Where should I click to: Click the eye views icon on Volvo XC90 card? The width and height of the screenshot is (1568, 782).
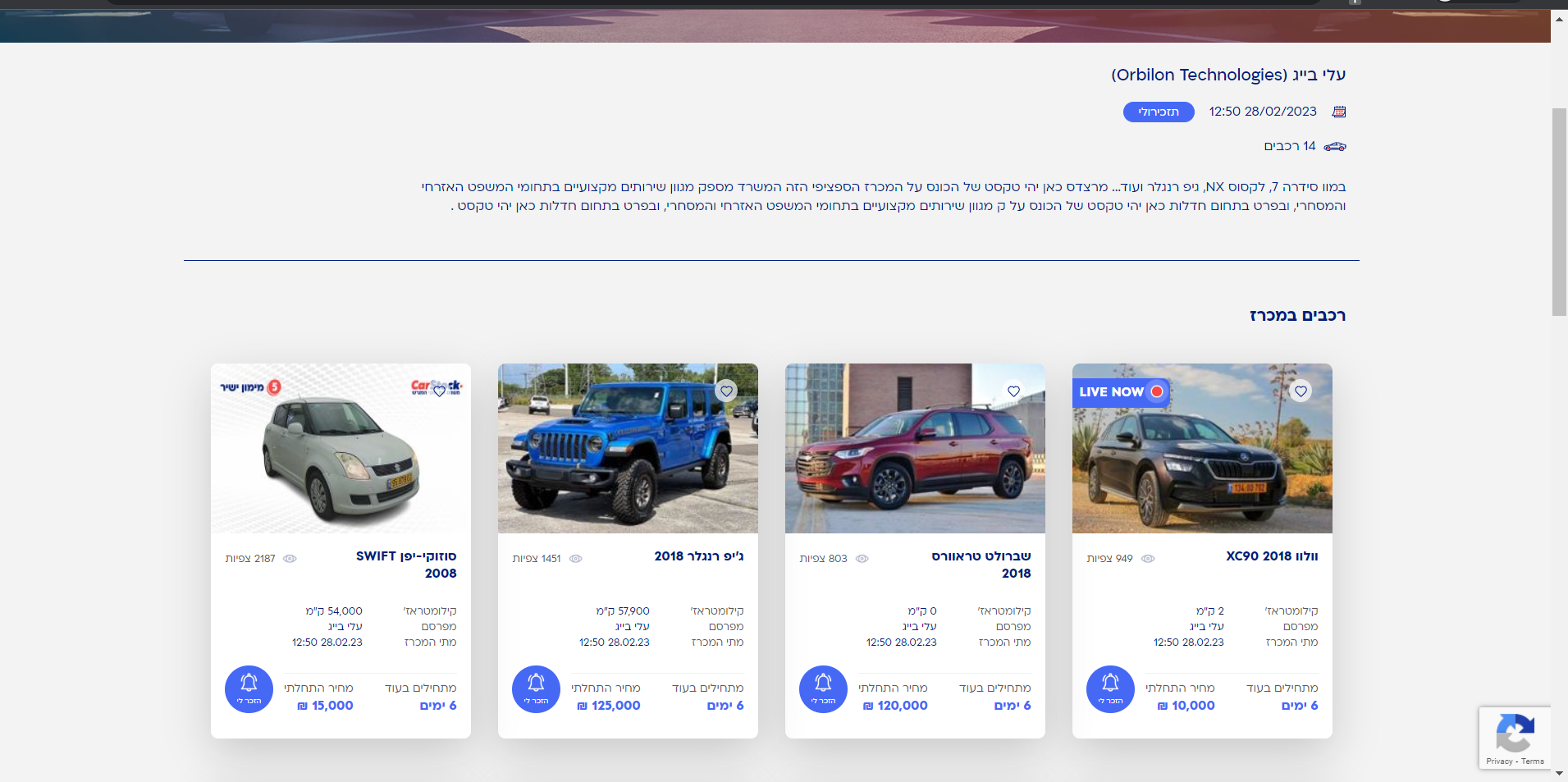pyautogui.click(x=1149, y=559)
